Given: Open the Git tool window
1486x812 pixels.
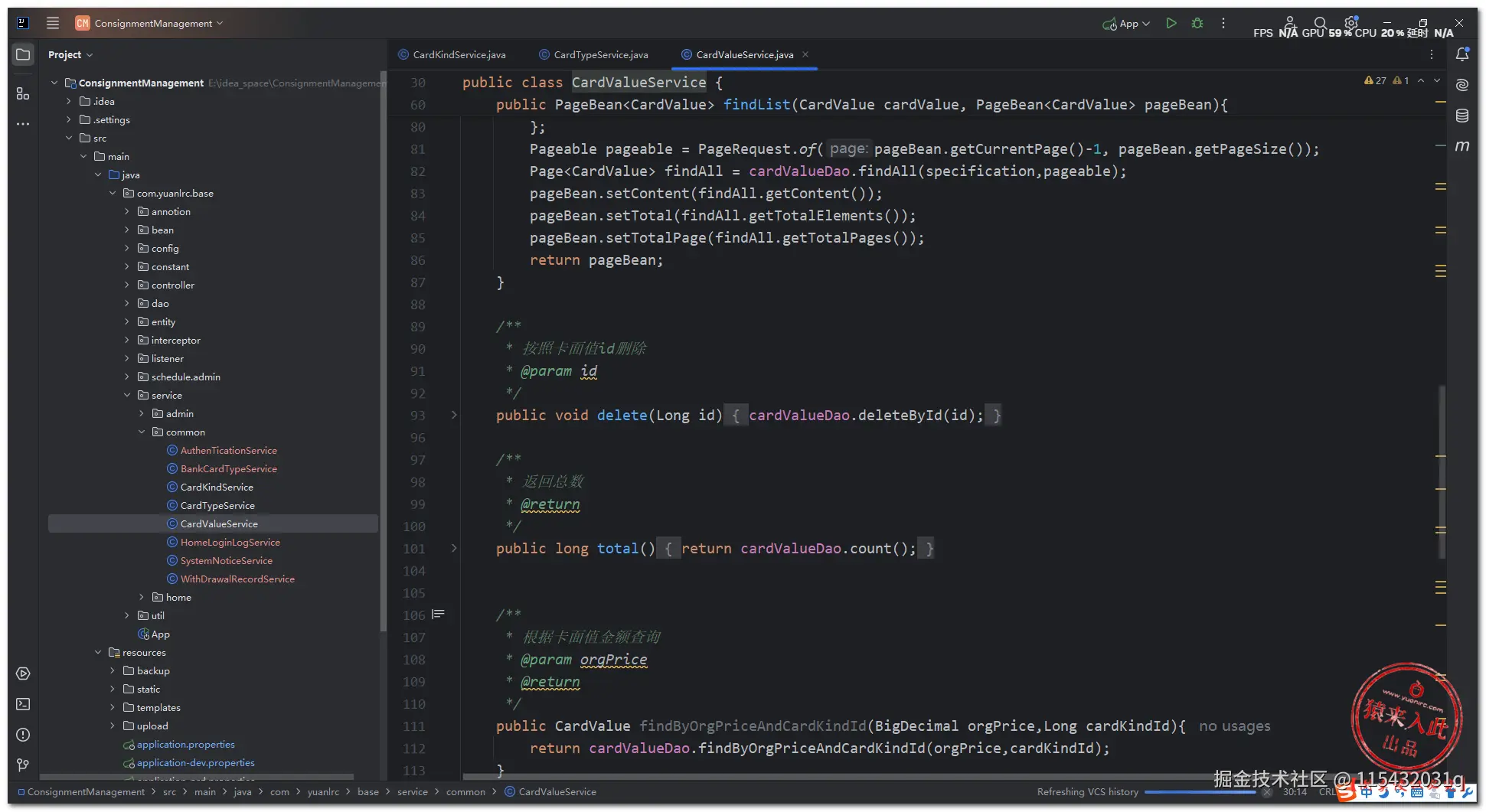Looking at the screenshot, I should [x=23, y=765].
